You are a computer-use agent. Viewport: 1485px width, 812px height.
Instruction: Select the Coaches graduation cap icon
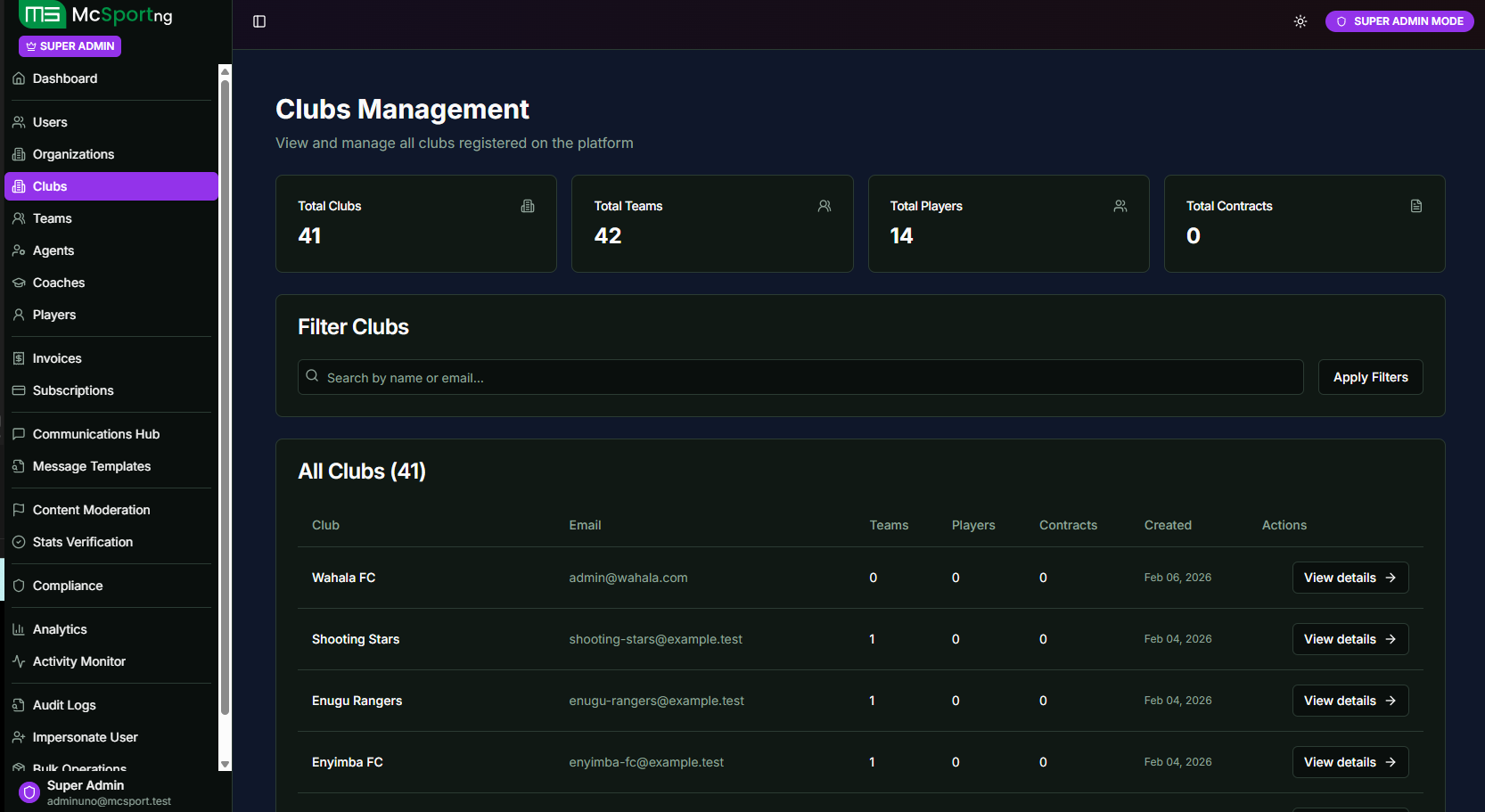(19, 283)
